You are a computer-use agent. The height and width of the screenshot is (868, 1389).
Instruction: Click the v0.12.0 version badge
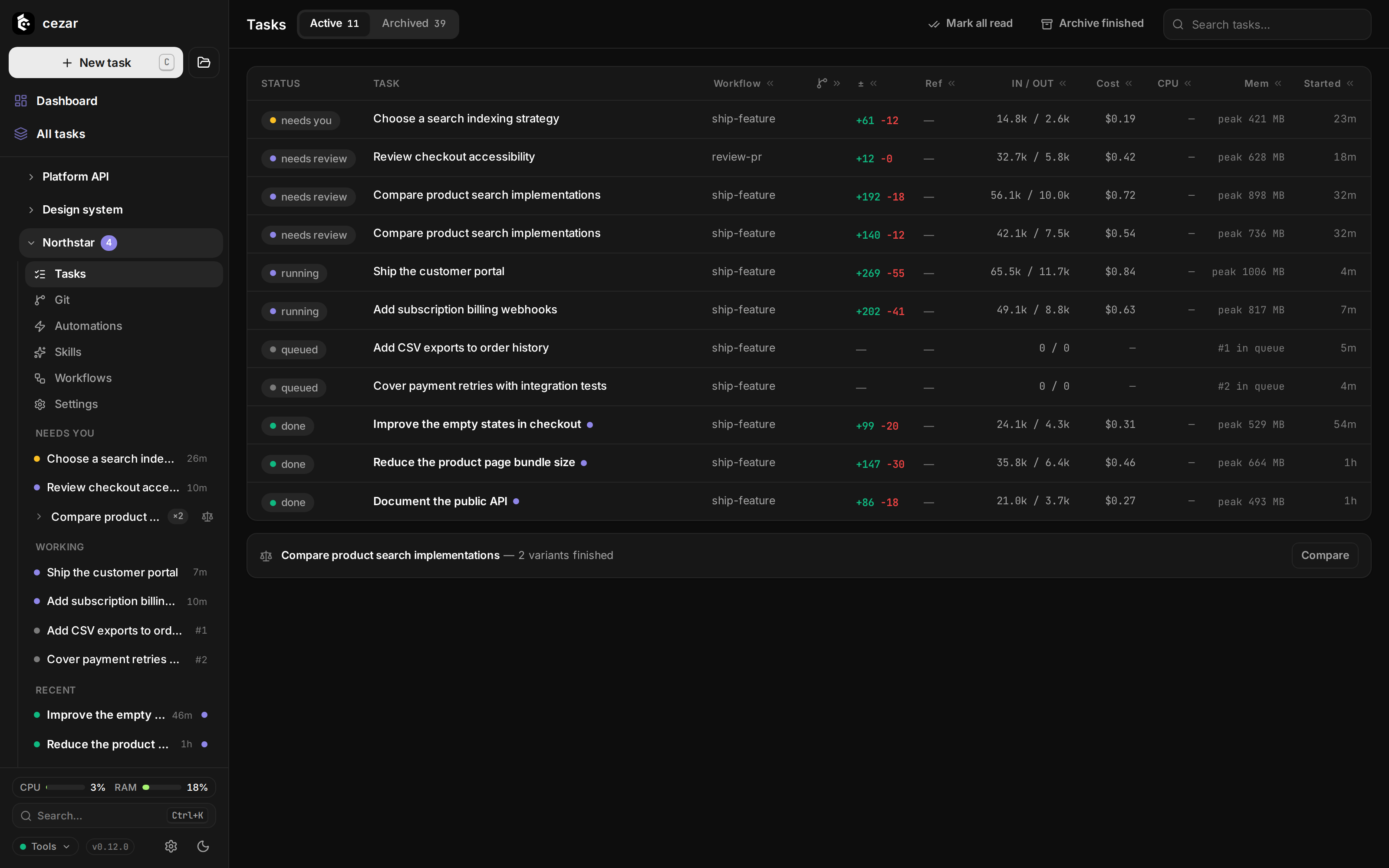point(110,846)
